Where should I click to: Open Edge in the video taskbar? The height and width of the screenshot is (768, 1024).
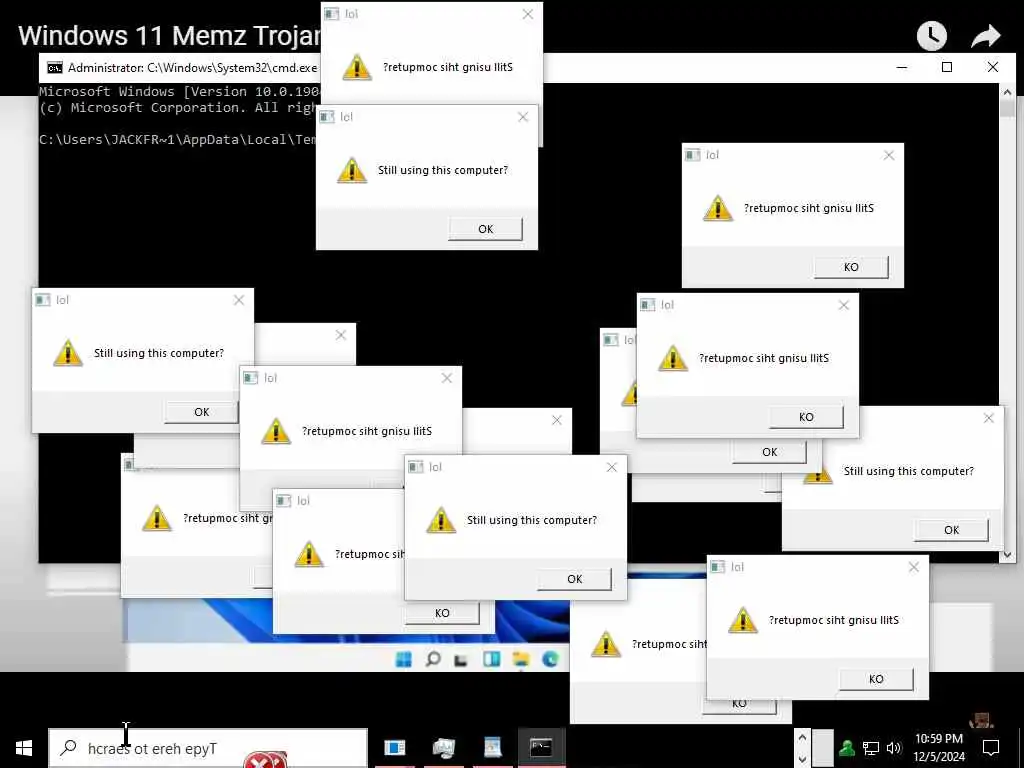pos(550,659)
